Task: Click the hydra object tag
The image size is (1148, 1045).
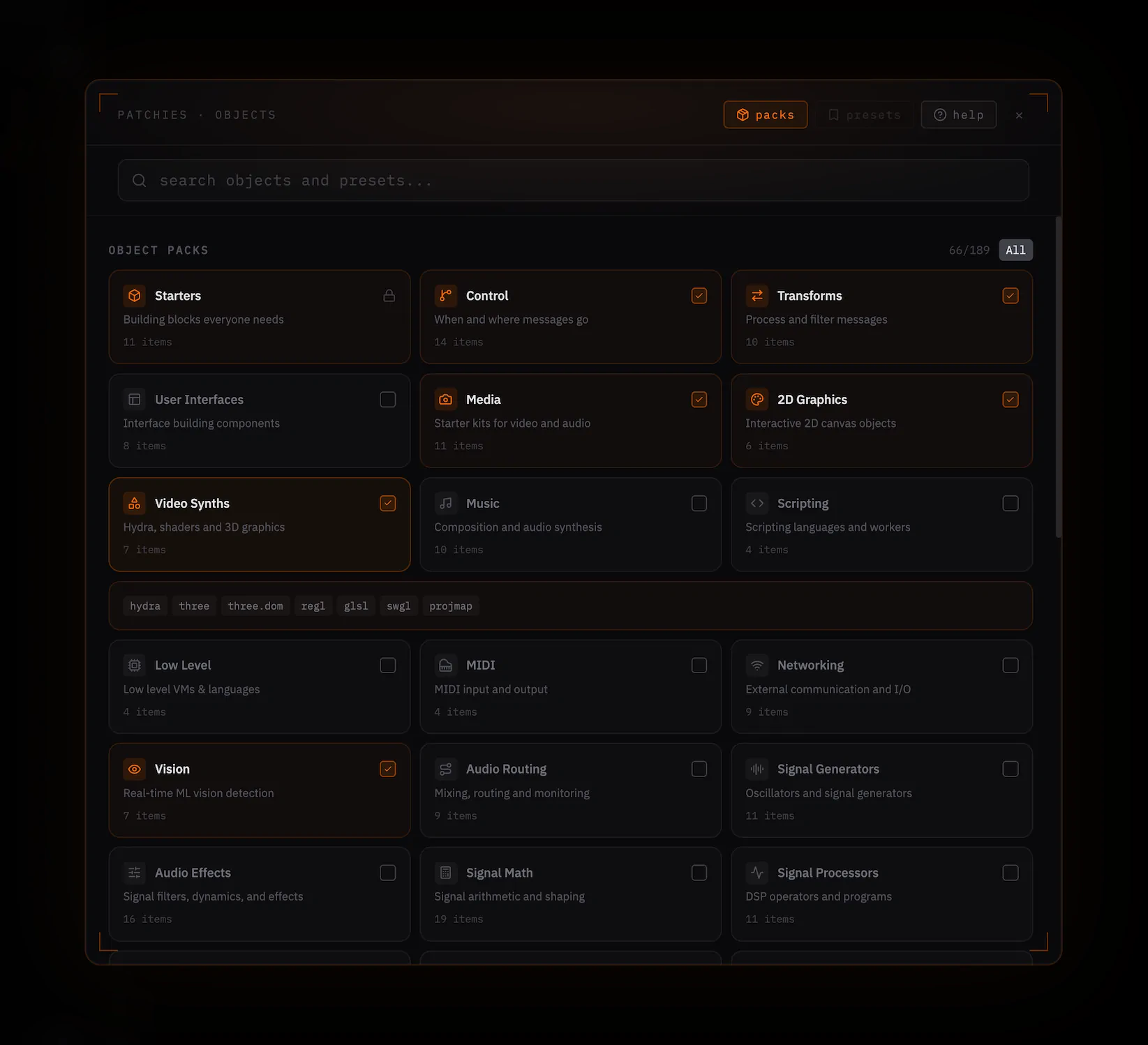Action: click(x=145, y=606)
